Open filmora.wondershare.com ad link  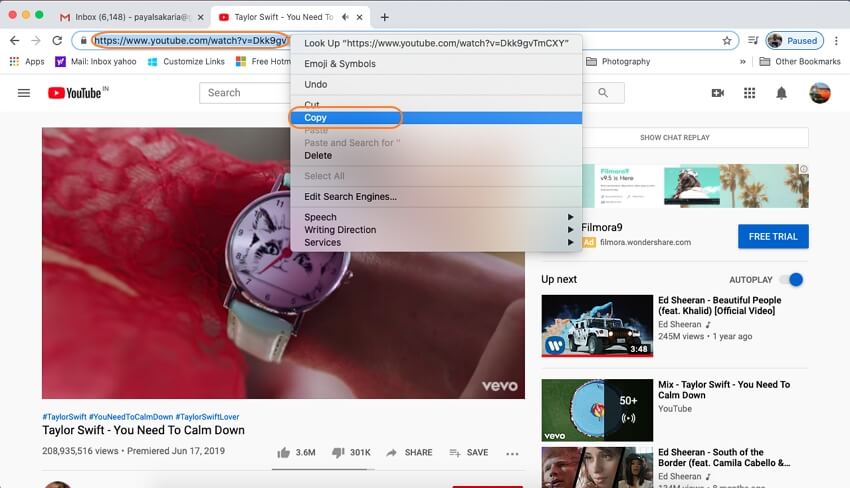tap(645, 242)
